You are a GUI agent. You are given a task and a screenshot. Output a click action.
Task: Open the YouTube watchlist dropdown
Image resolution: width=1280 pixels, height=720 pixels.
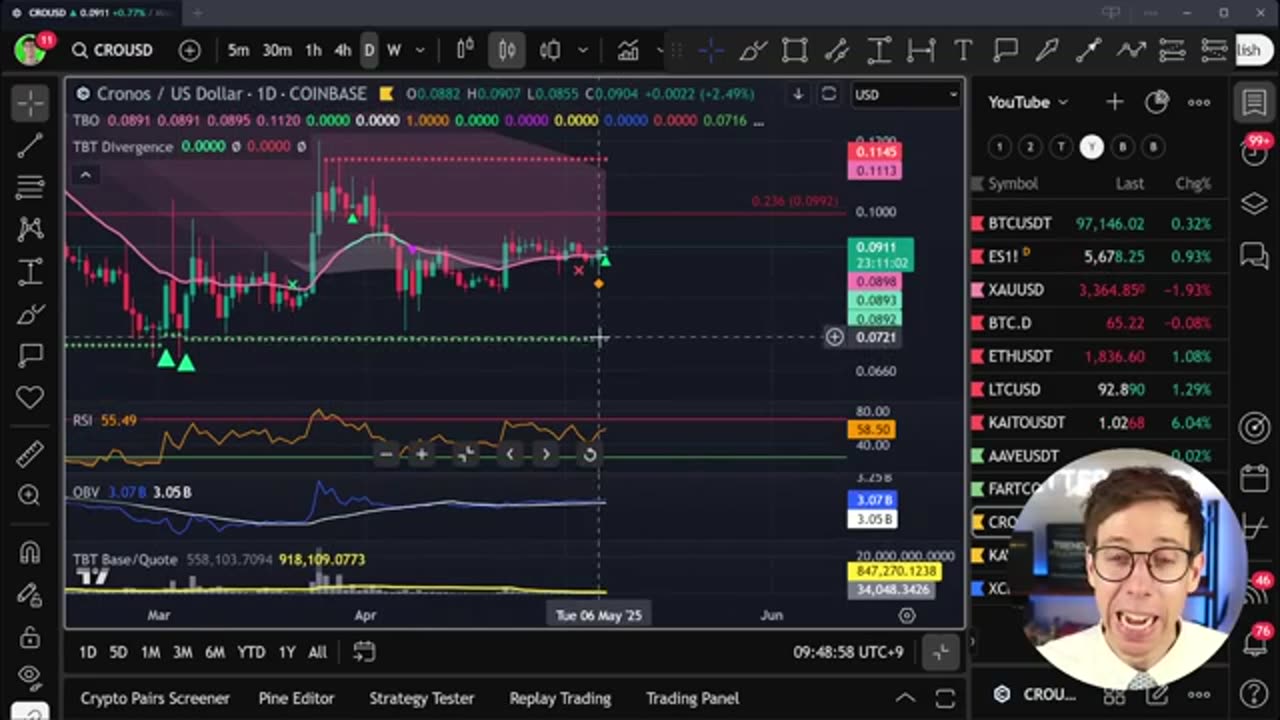pyautogui.click(x=1028, y=102)
